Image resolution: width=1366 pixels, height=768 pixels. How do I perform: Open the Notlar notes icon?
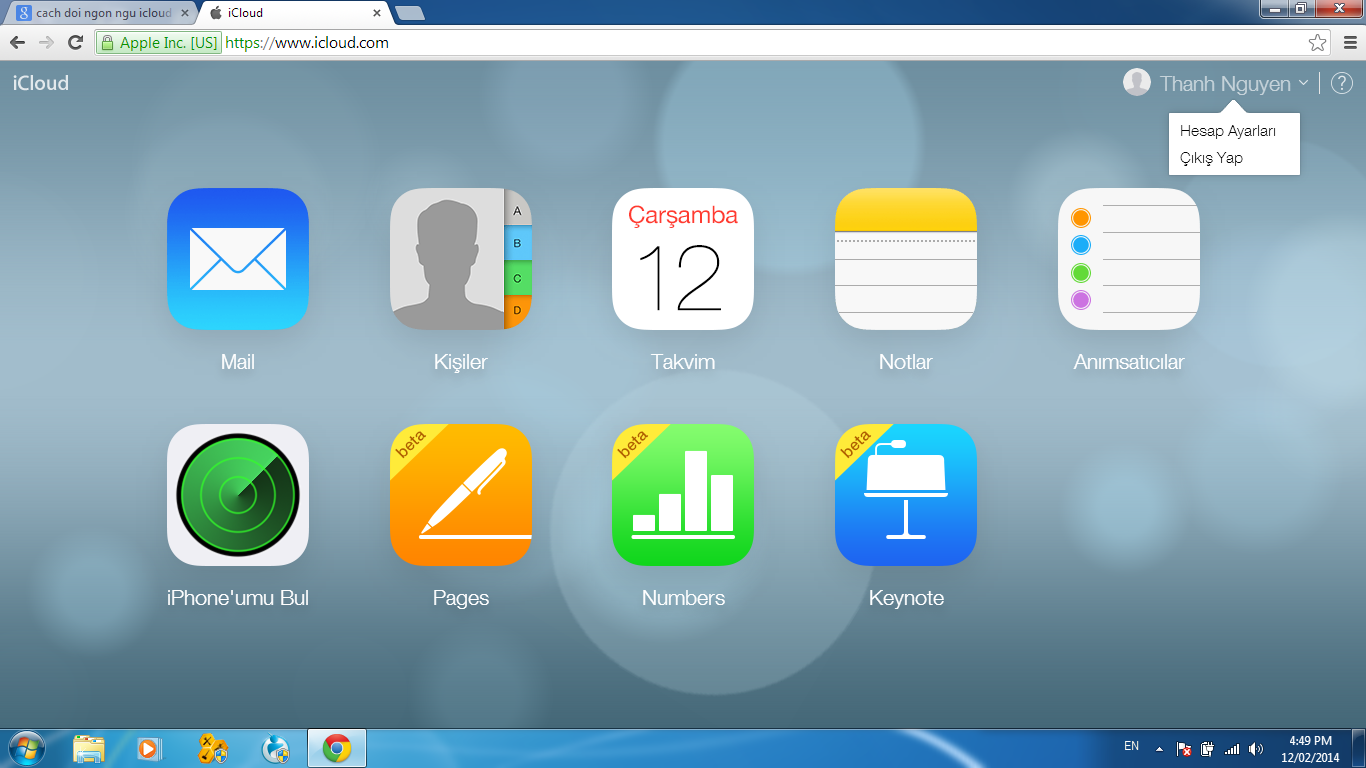[x=906, y=259]
